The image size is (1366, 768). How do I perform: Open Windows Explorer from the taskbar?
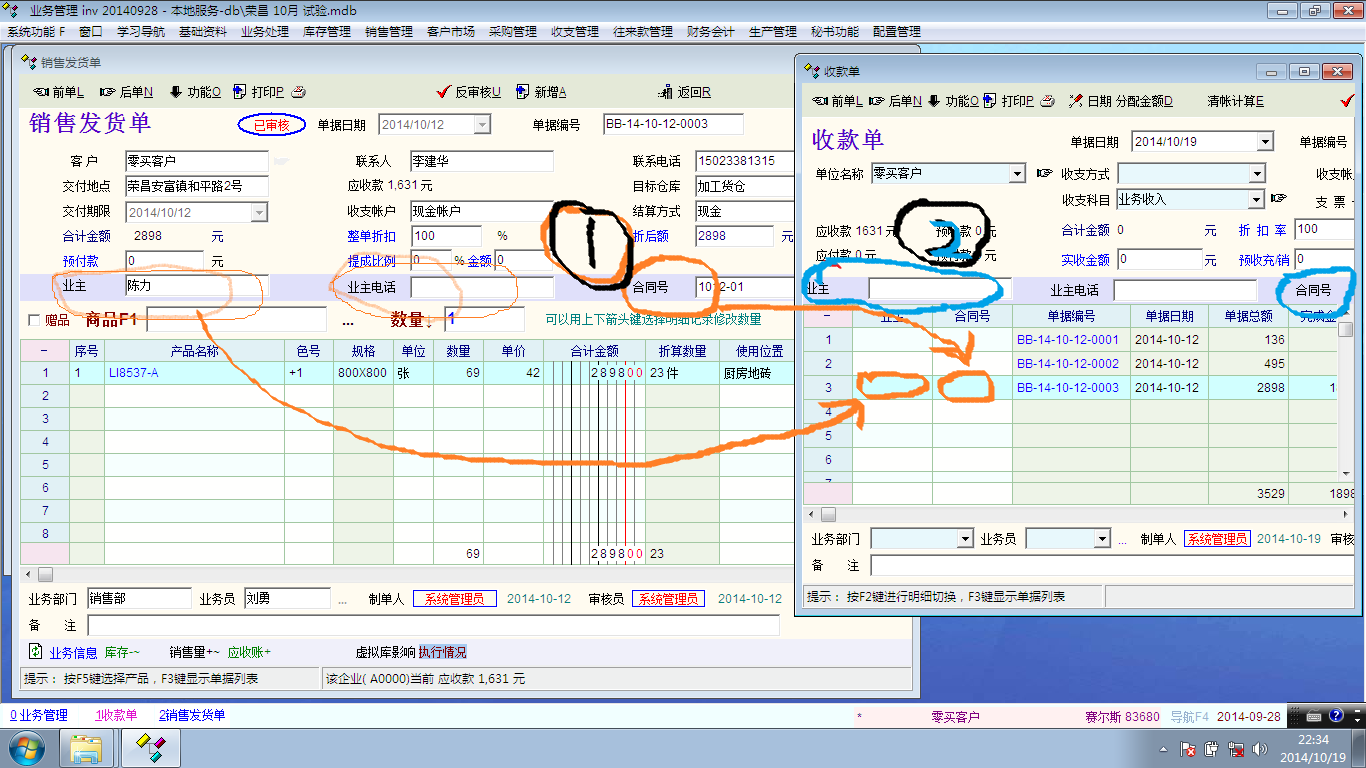click(87, 748)
